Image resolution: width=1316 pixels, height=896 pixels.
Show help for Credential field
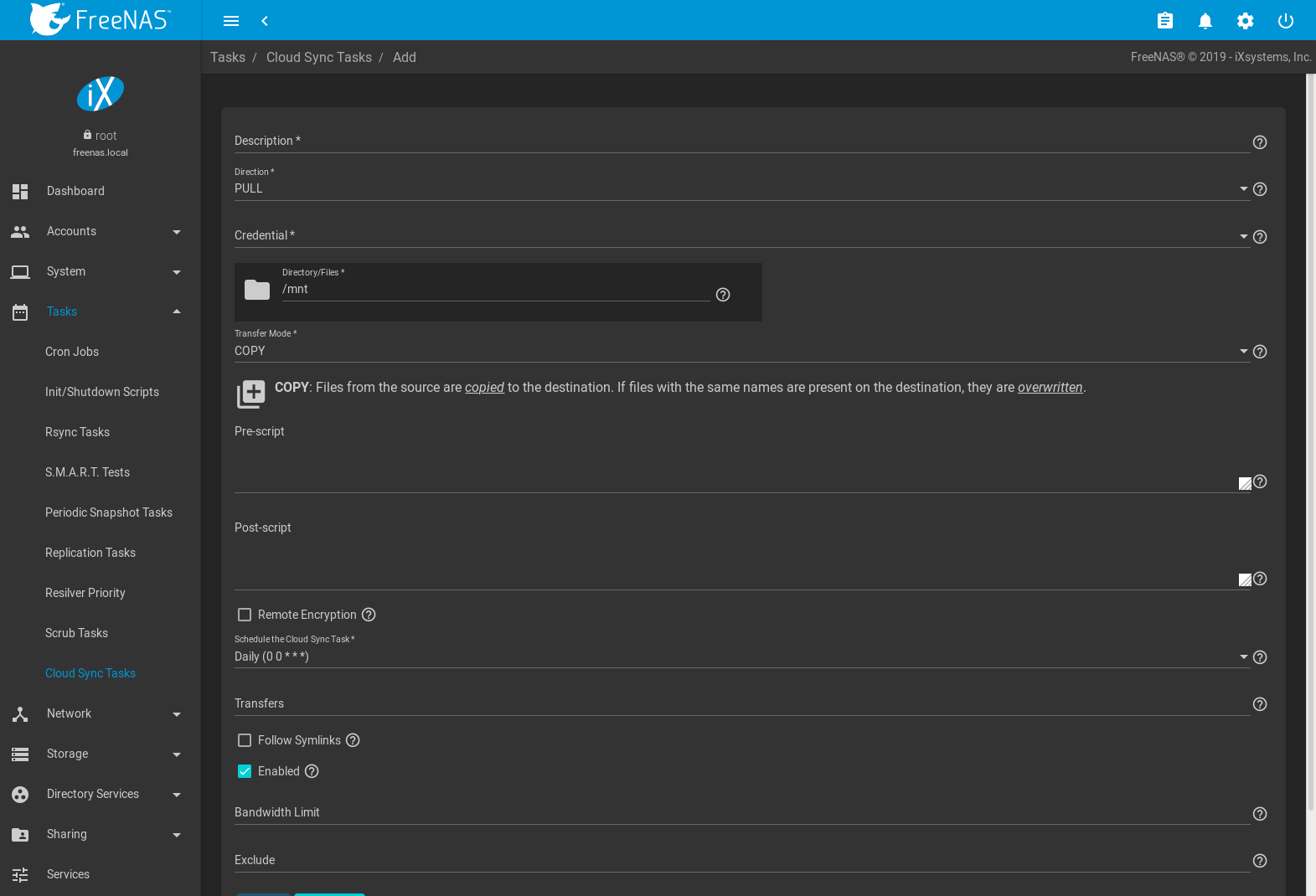1260,237
